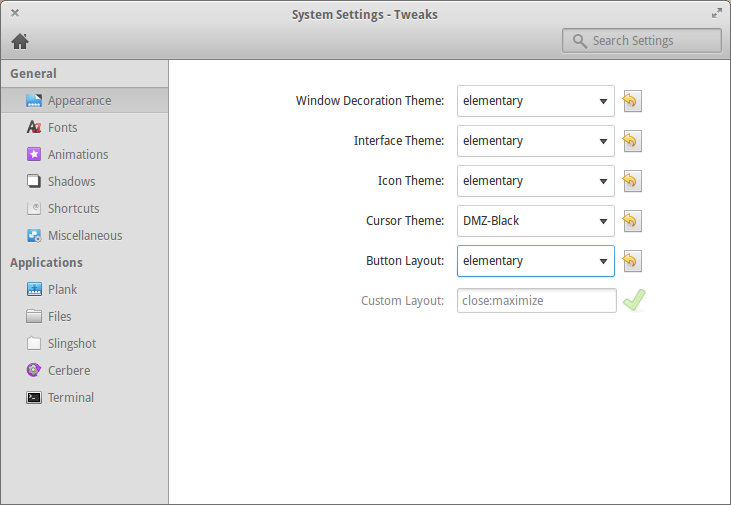Reset the Cursor Theme to default
The height and width of the screenshot is (505, 731).
click(x=632, y=221)
